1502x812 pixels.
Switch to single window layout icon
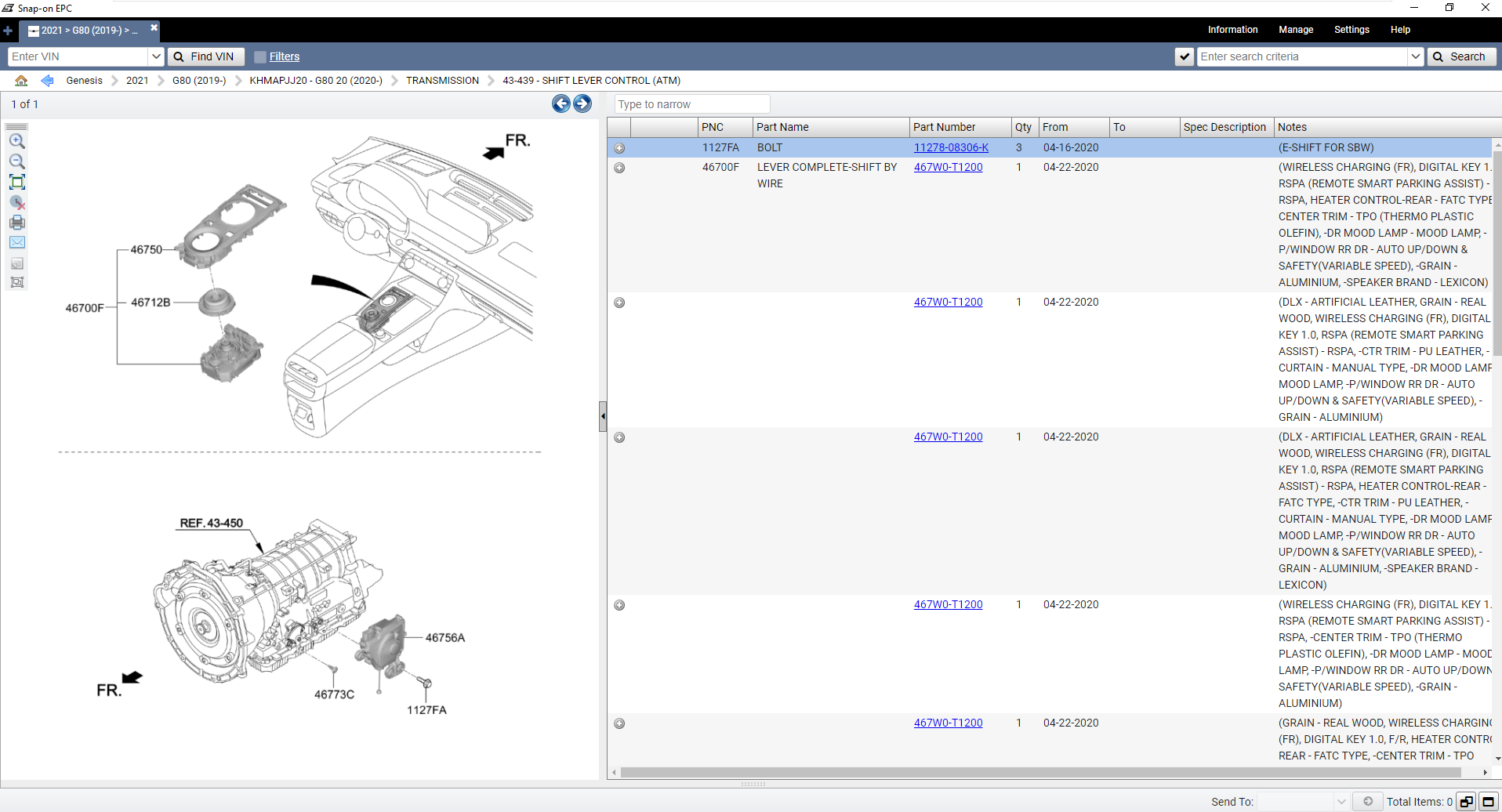(x=1488, y=801)
